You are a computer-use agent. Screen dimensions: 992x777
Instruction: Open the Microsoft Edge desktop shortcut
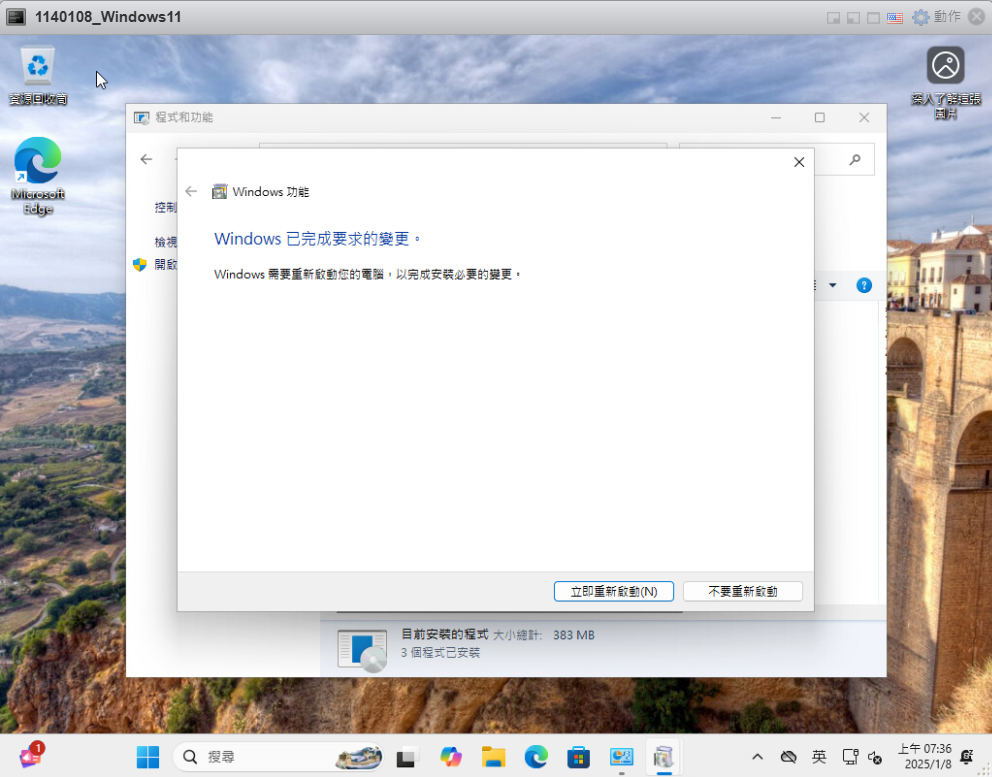[x=38, y=176]
